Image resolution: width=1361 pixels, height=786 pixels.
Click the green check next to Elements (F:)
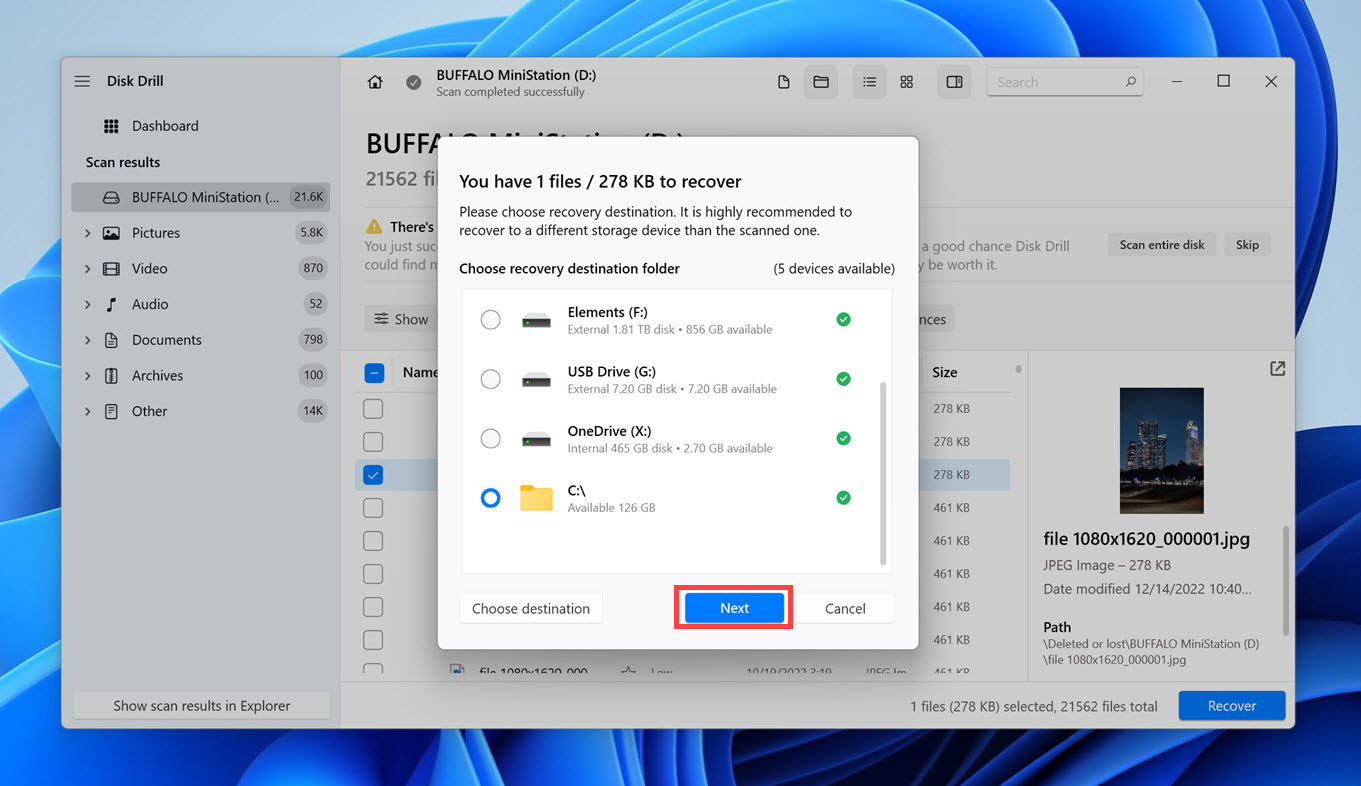843,320
